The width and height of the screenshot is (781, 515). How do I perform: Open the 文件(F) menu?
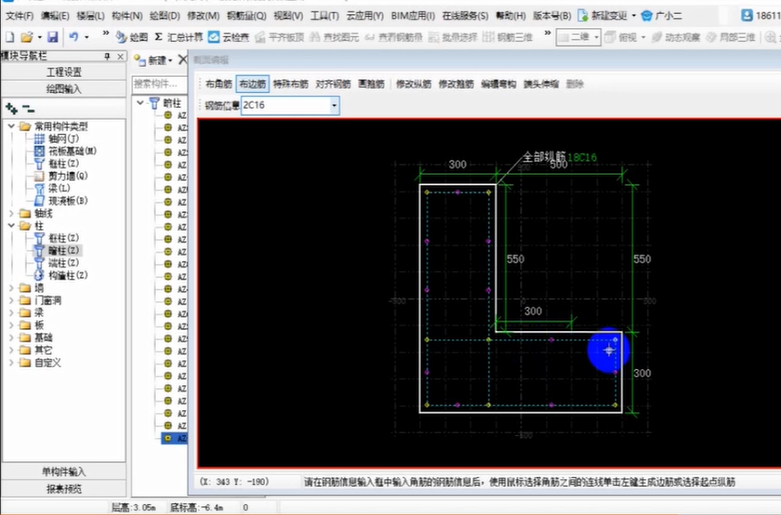point(19,16)
